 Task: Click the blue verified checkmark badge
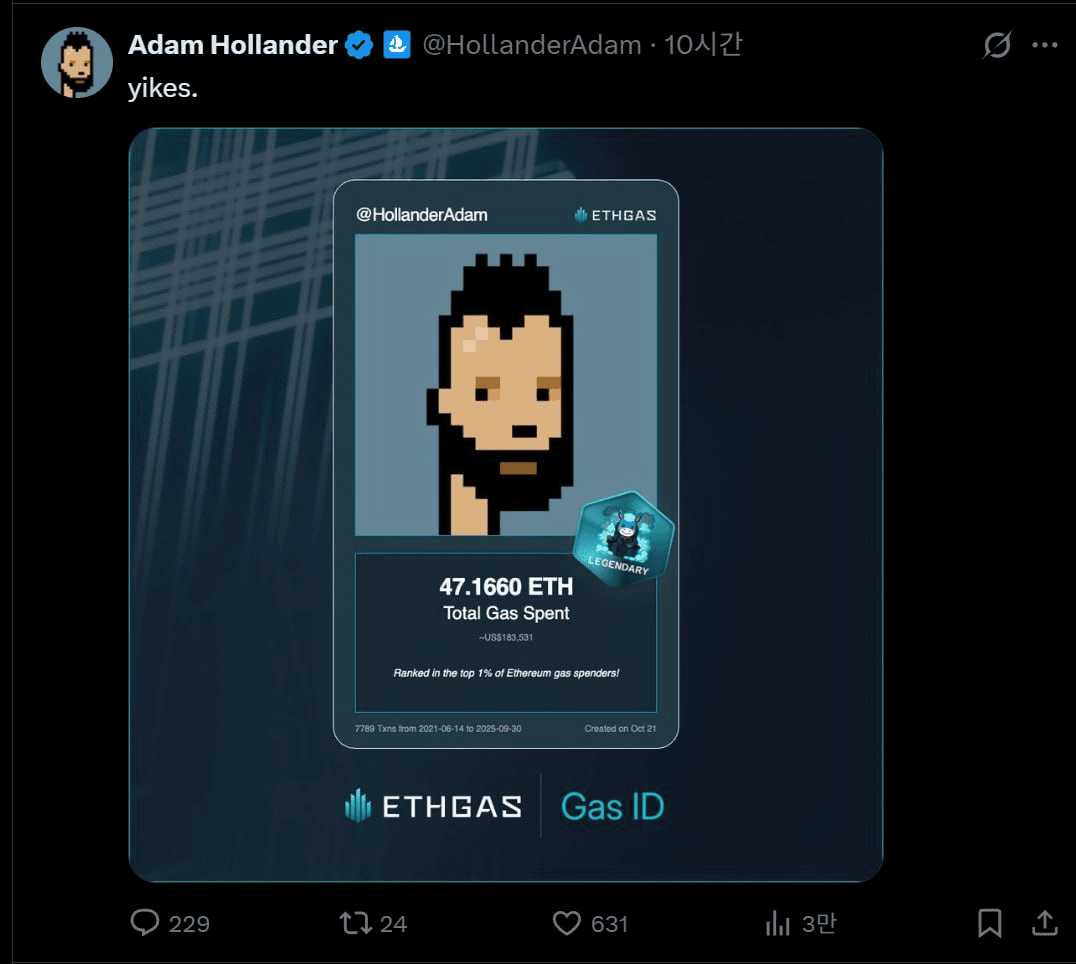tap(359, 45)
